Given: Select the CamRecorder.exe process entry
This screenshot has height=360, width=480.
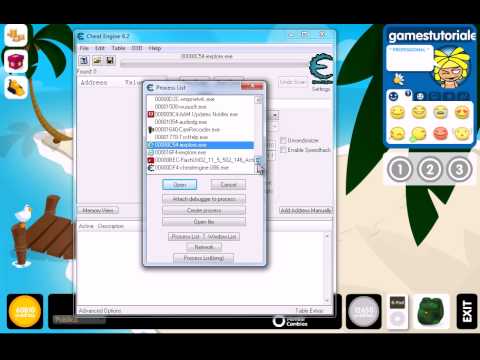Looking at the screenshot, I should click(200, 129).
